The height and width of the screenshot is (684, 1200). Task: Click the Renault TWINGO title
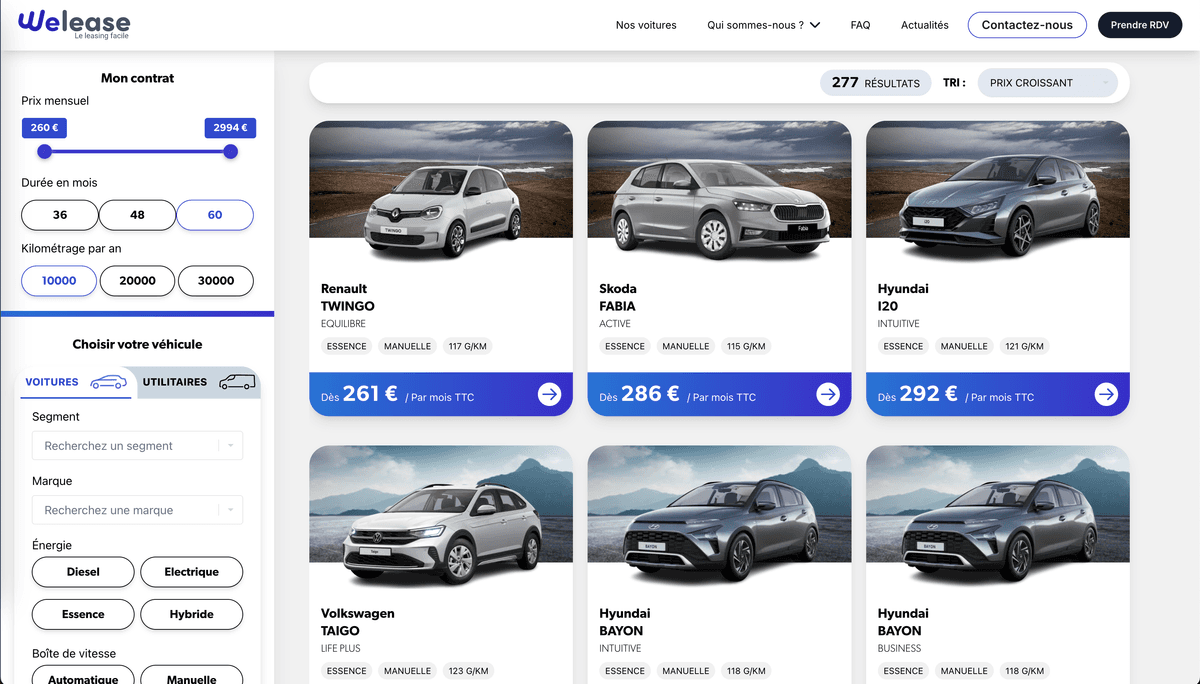(x=348, y=297)
